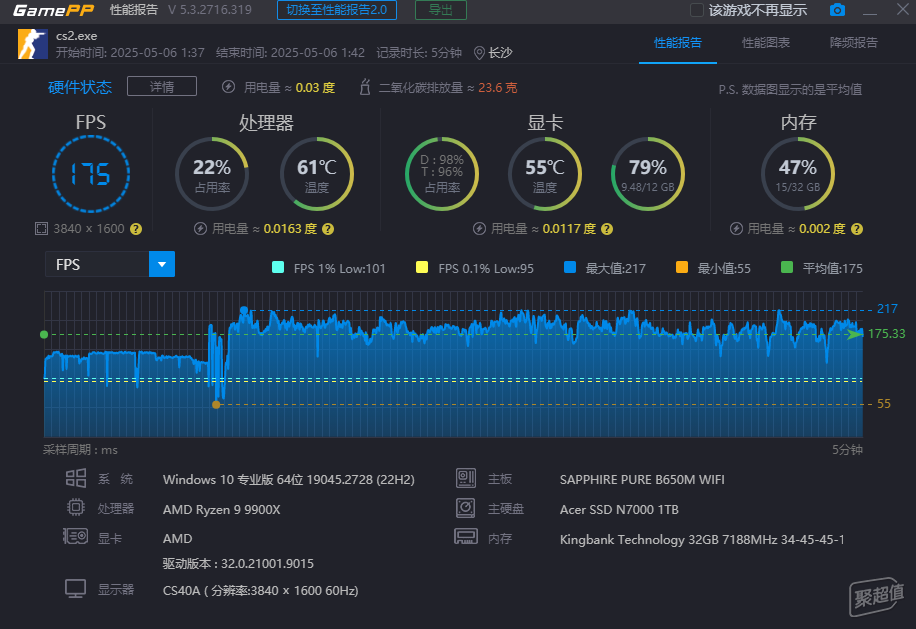
Task: Click the green average marker at chart left edge
Action: pyautogui.click(x=44, y=335)
